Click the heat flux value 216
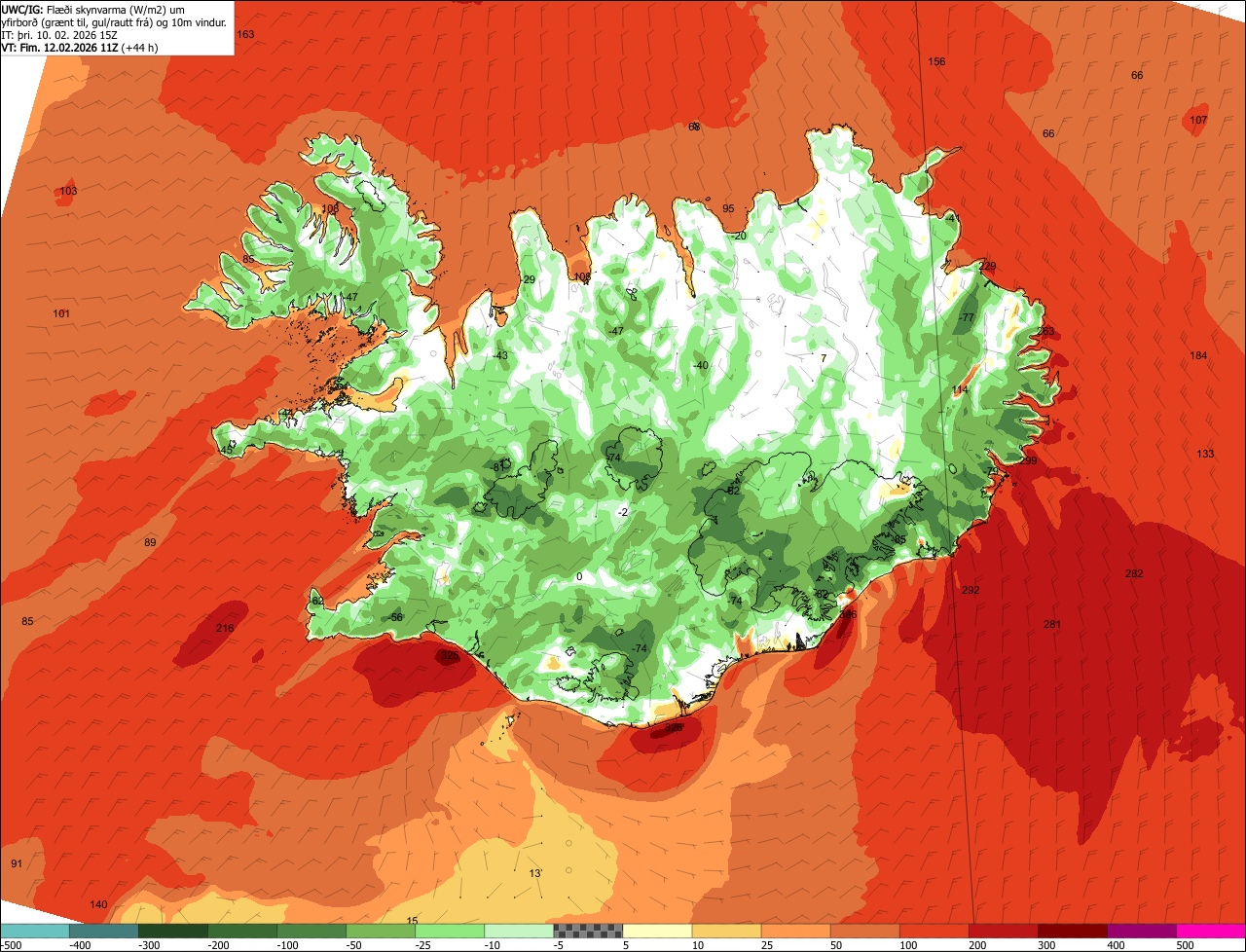The height and width of the screenshot is (952, 1246). 225,628
